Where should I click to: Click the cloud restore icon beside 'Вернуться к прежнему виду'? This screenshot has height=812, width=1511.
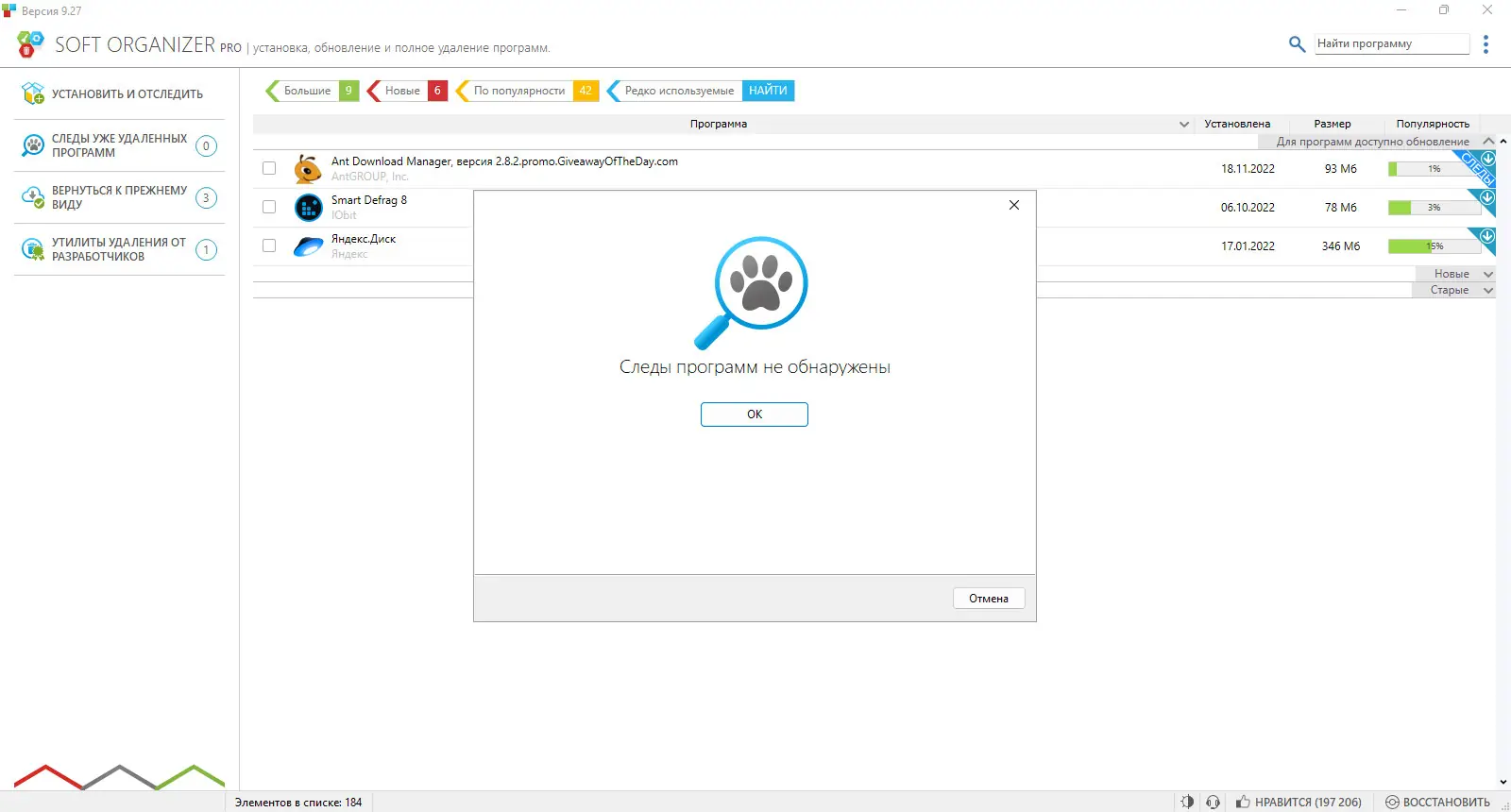(x=33, y=197)
